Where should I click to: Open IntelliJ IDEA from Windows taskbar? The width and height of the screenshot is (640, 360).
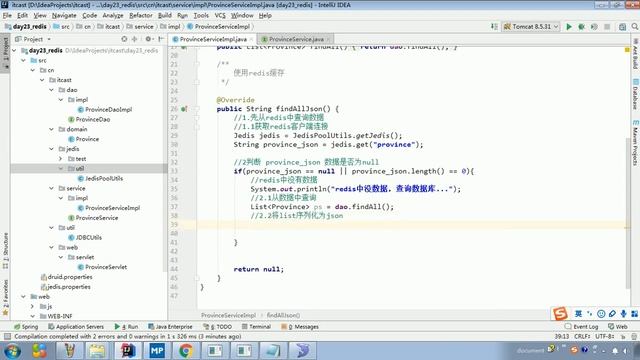pyautogui.click(x=127, y=351)
